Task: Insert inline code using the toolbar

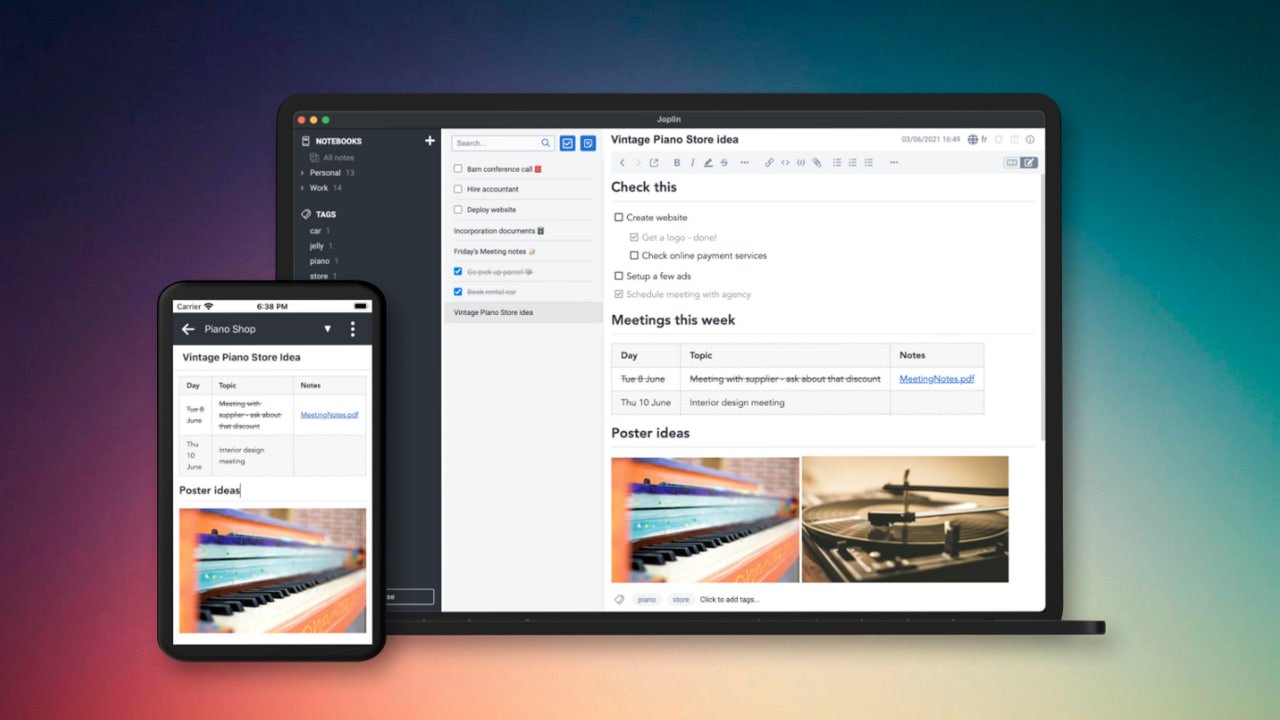Action: [785, 163]
